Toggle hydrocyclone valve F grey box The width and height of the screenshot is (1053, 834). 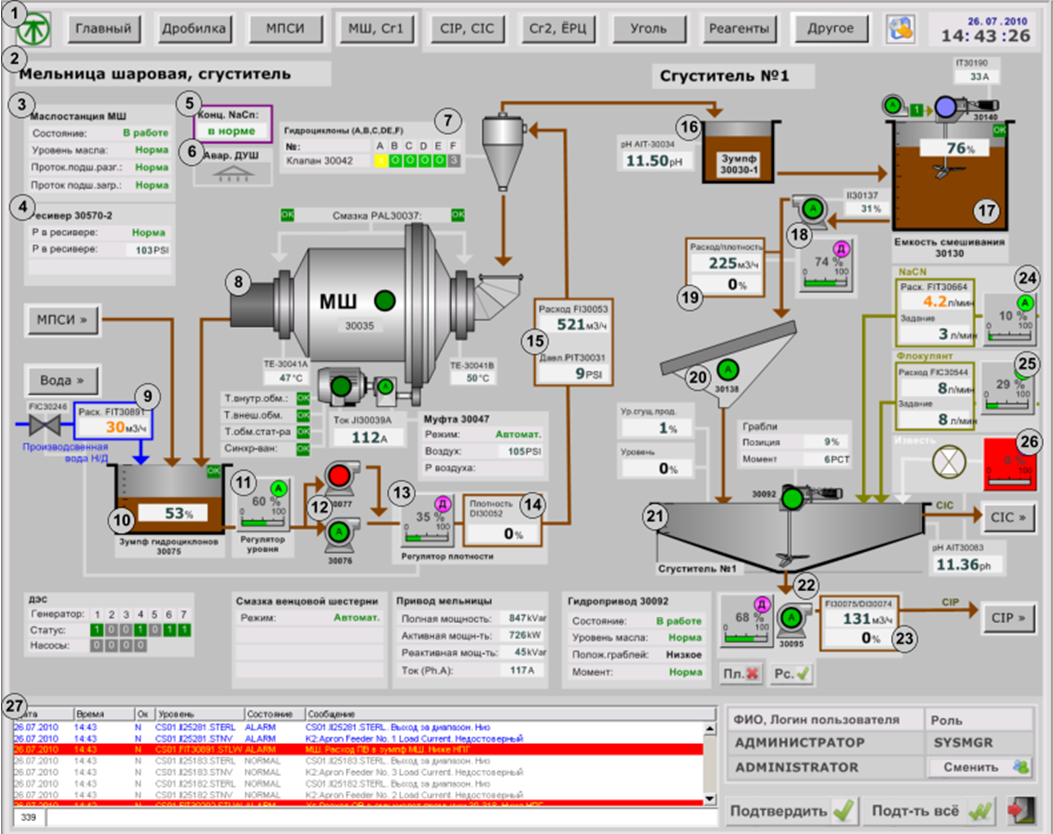click(454, 160)
